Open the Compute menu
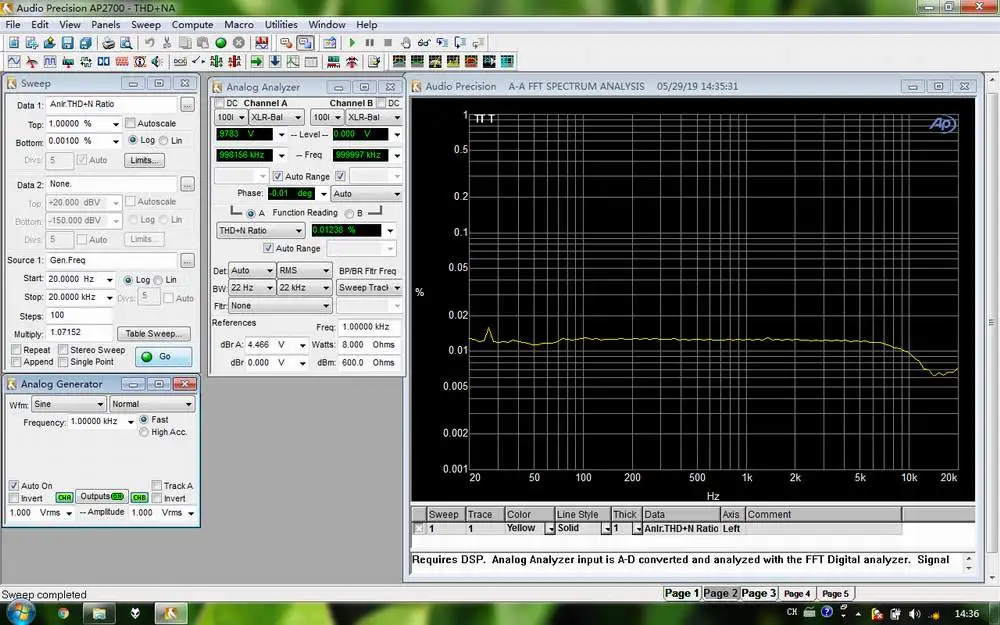 point(192,24)
